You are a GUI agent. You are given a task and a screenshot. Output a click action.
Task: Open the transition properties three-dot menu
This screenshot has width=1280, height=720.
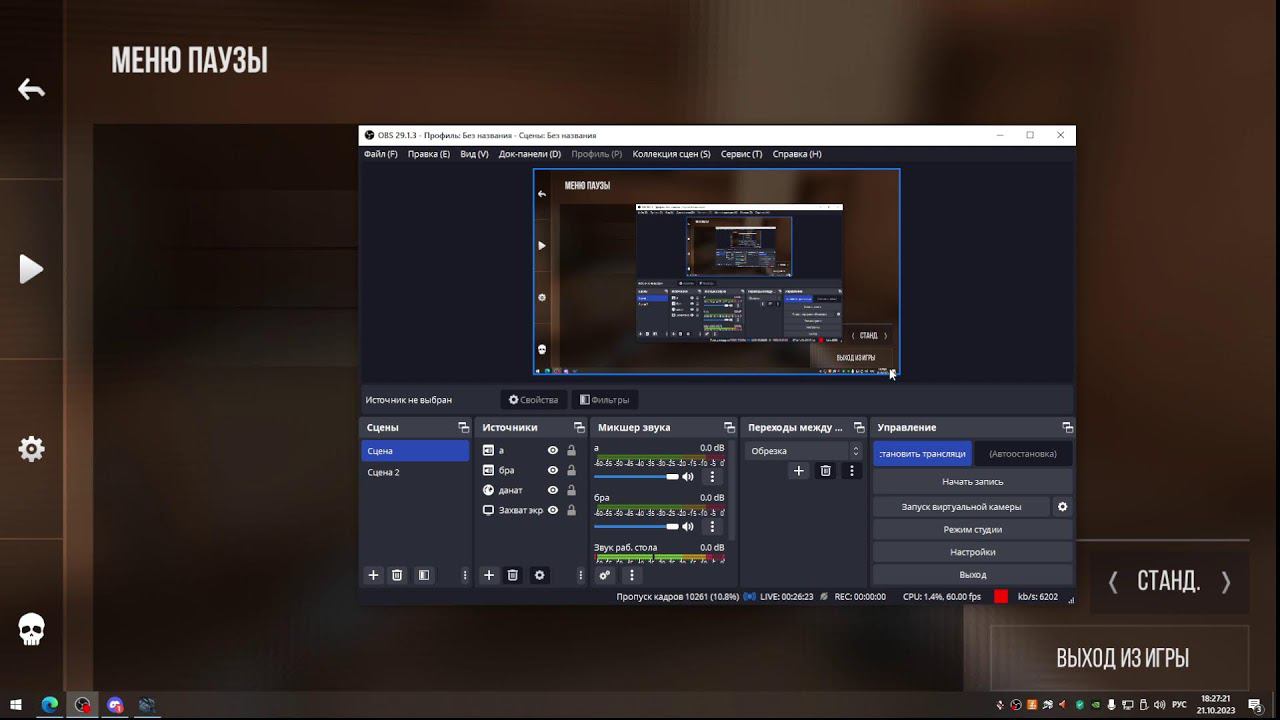852,470
